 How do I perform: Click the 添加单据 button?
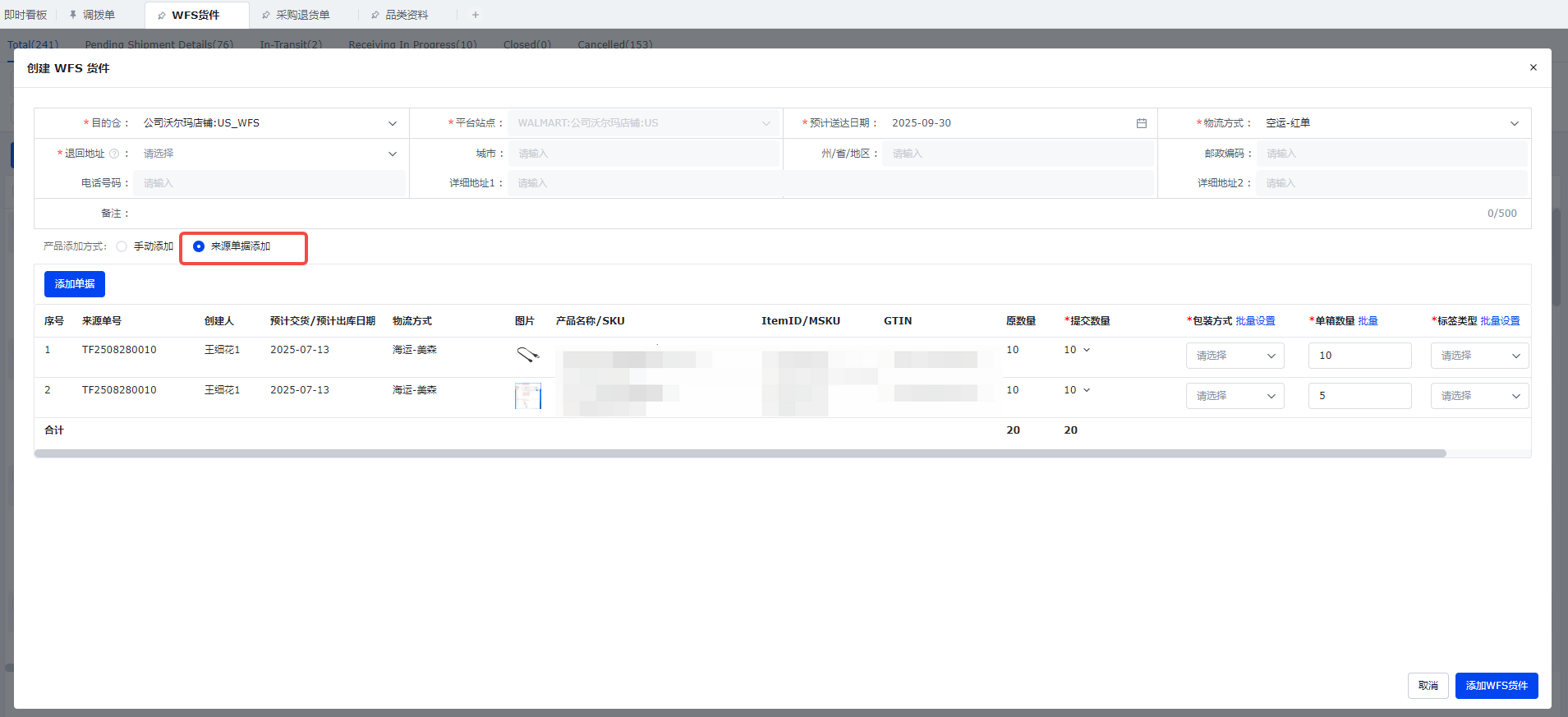[75, 284]
